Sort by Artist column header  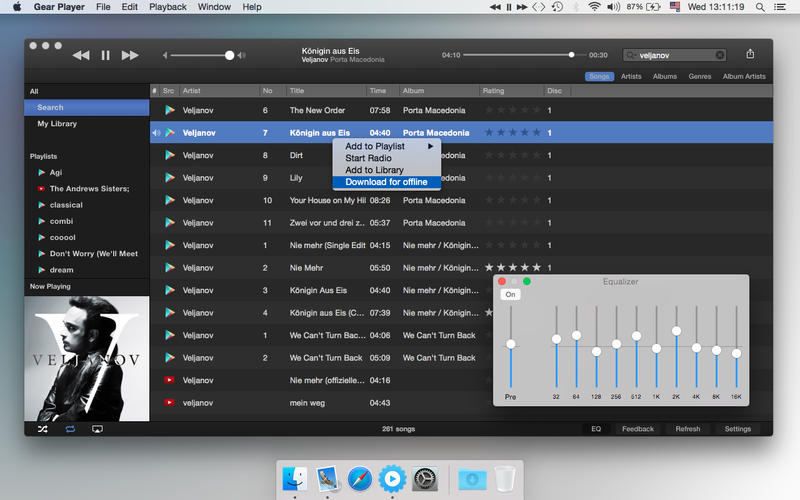[x=219, y=91]
